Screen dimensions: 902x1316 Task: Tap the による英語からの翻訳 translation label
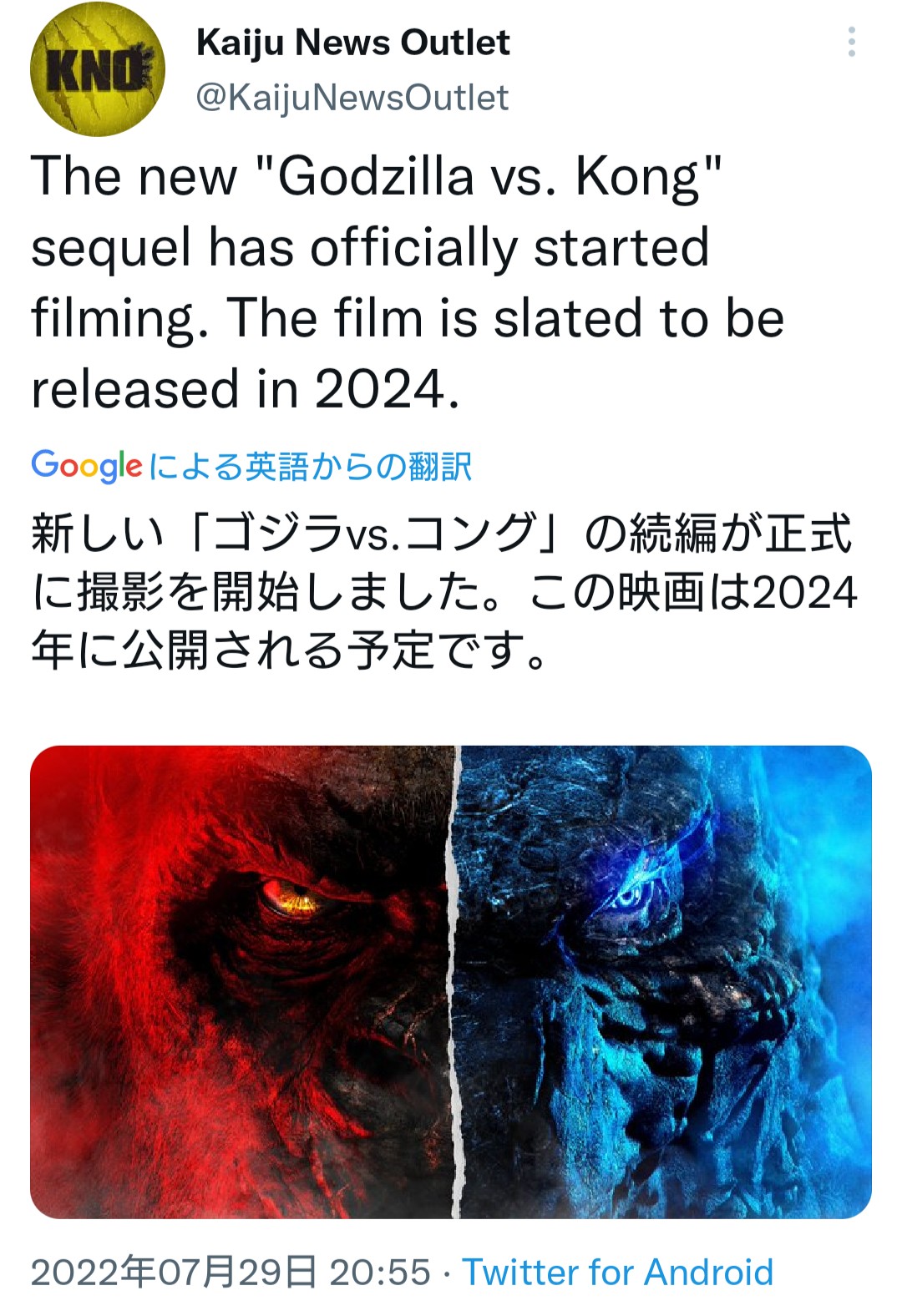pyautogui.click(x=311, y=467)
